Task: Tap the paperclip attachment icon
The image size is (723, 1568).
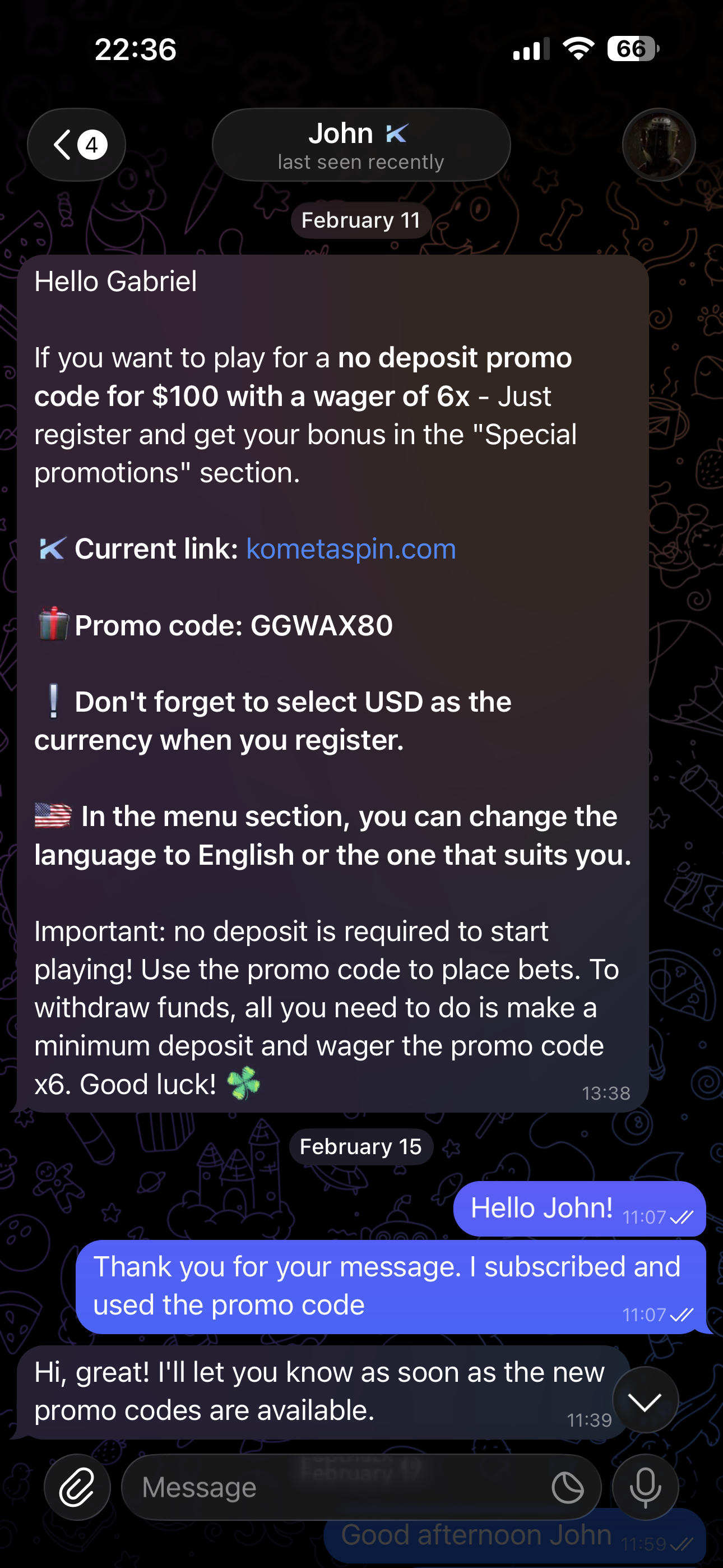Action: coord(77,1488)
